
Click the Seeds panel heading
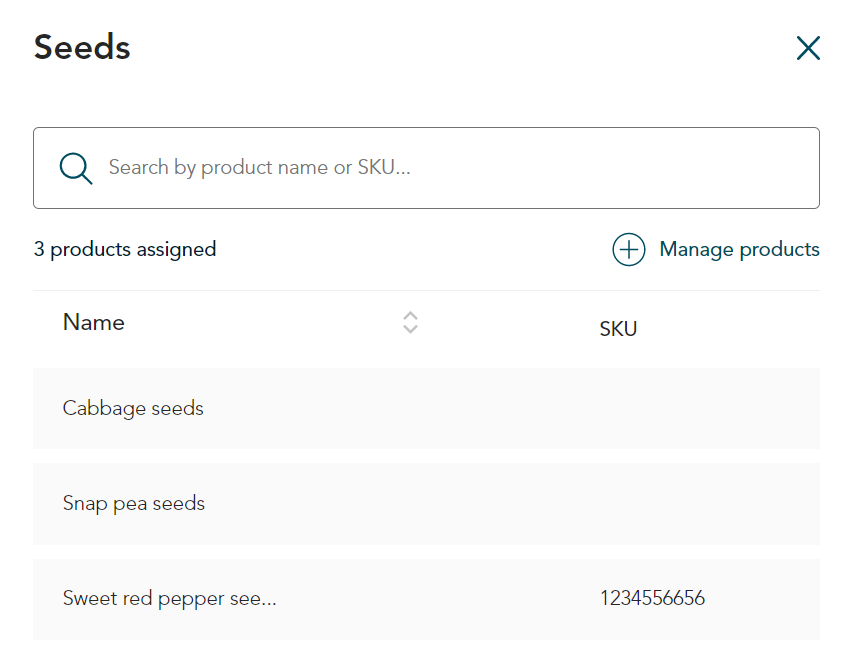pos(82,47)
